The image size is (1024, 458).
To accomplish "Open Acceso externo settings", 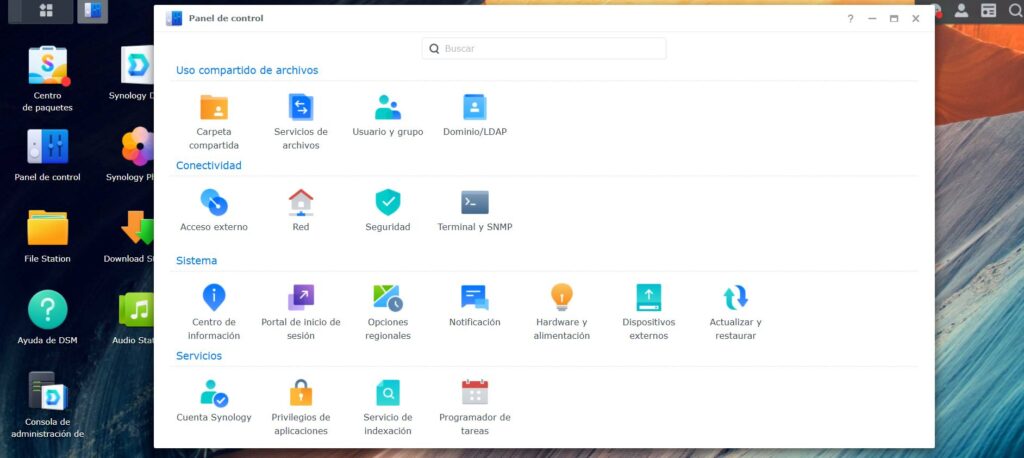I will point(214,210).
